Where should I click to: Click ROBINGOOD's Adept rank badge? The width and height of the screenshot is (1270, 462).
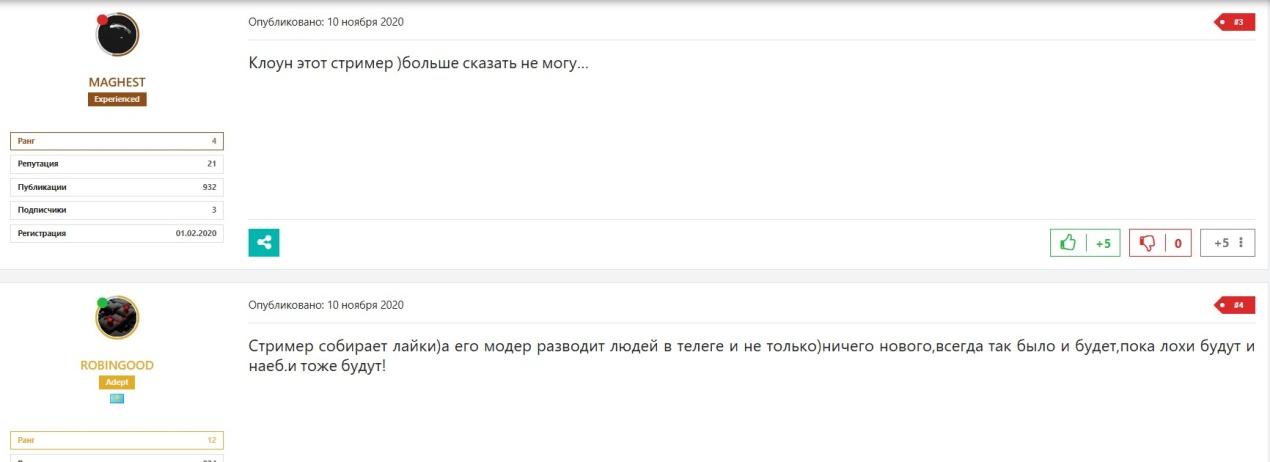tap(117, 382)
